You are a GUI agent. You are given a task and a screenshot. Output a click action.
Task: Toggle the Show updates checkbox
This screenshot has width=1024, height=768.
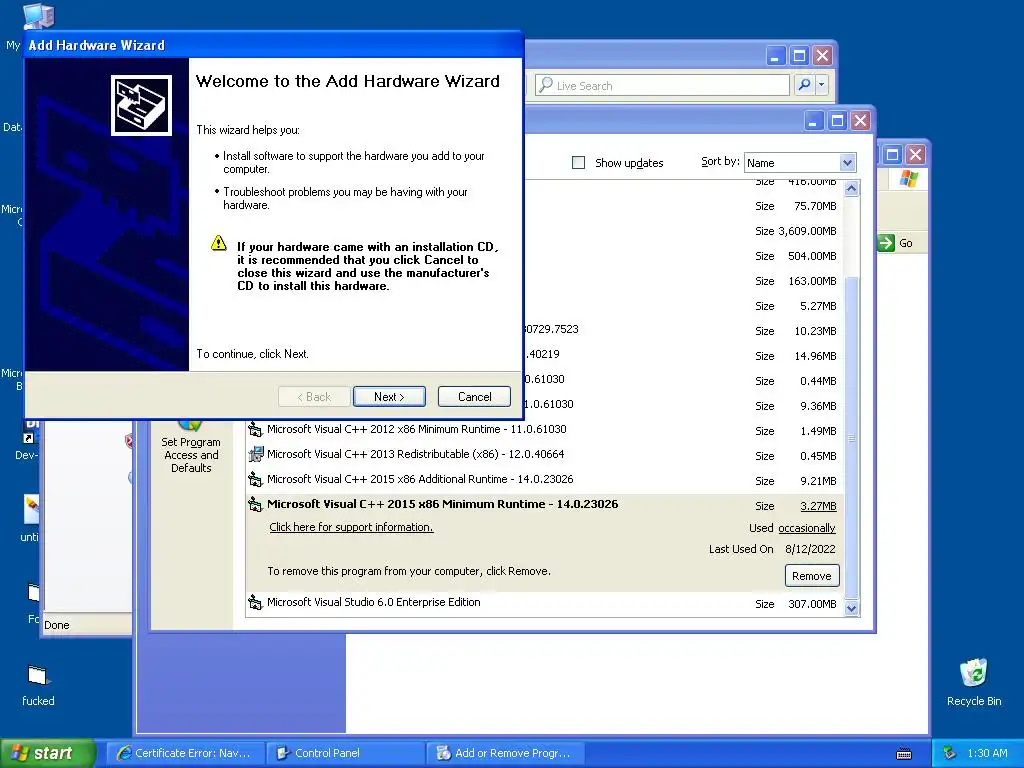[578, 163]
